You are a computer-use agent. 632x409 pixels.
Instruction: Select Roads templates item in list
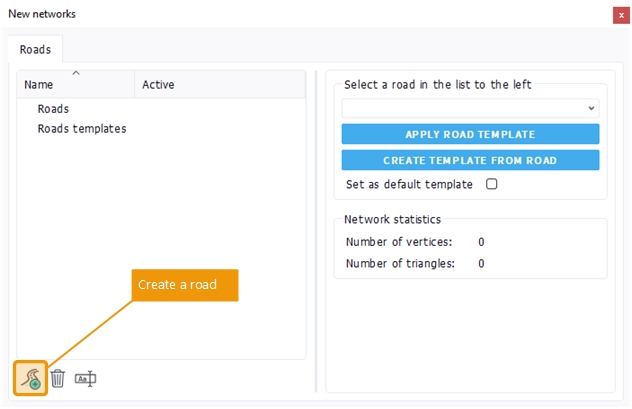click(x=82, y=129)
